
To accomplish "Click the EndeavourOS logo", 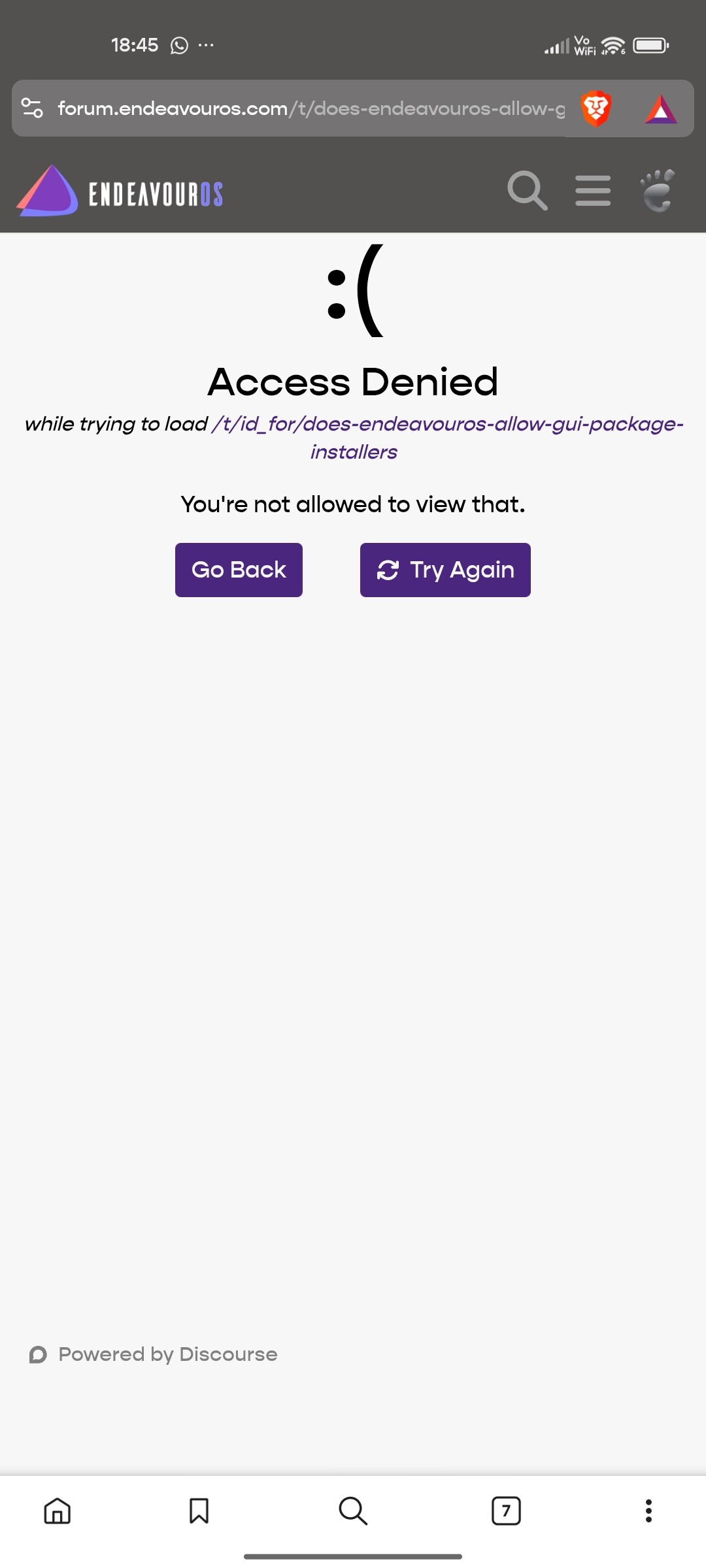I will tap(120, 191).
